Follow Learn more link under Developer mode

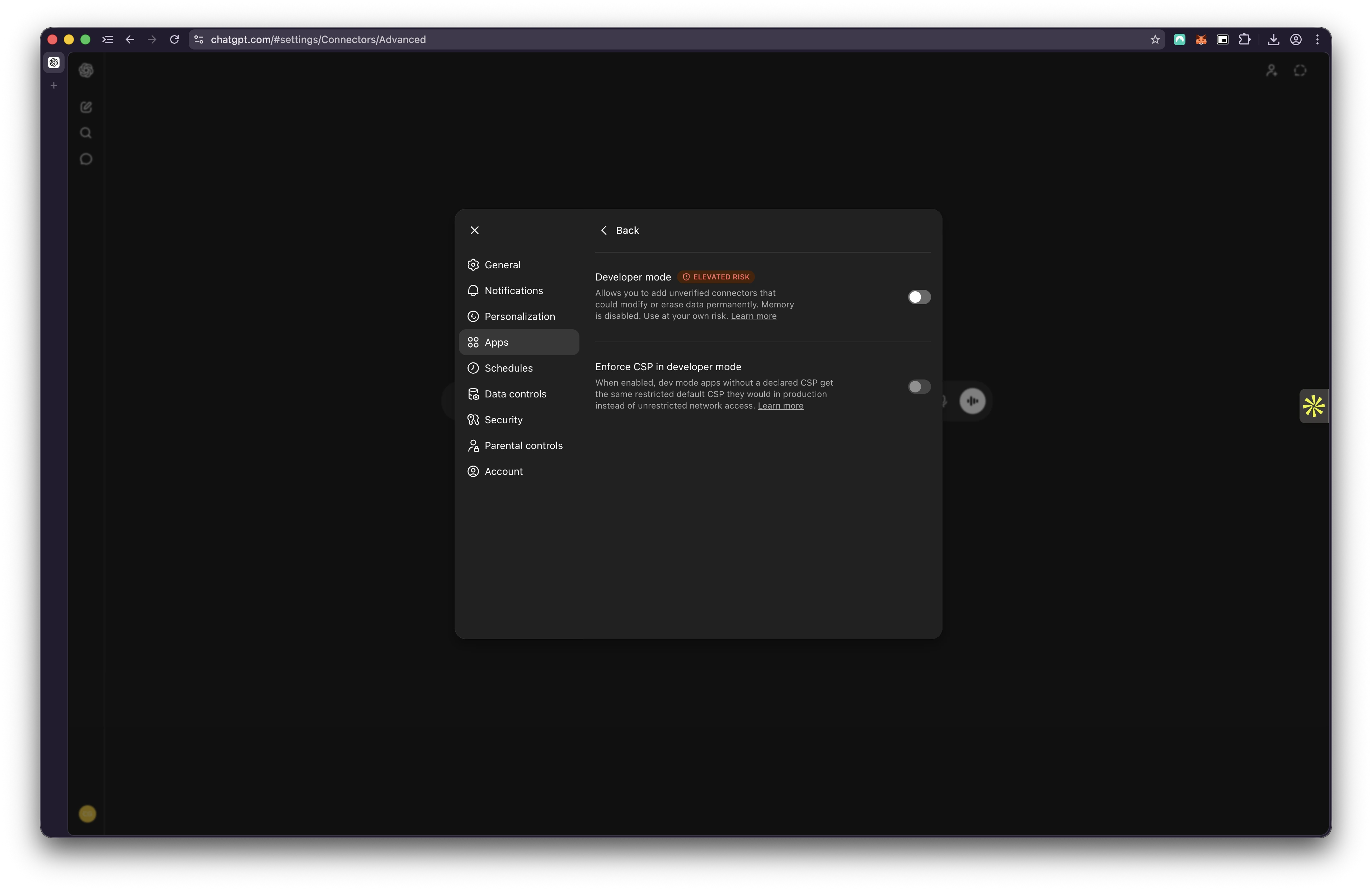point(753,316)
